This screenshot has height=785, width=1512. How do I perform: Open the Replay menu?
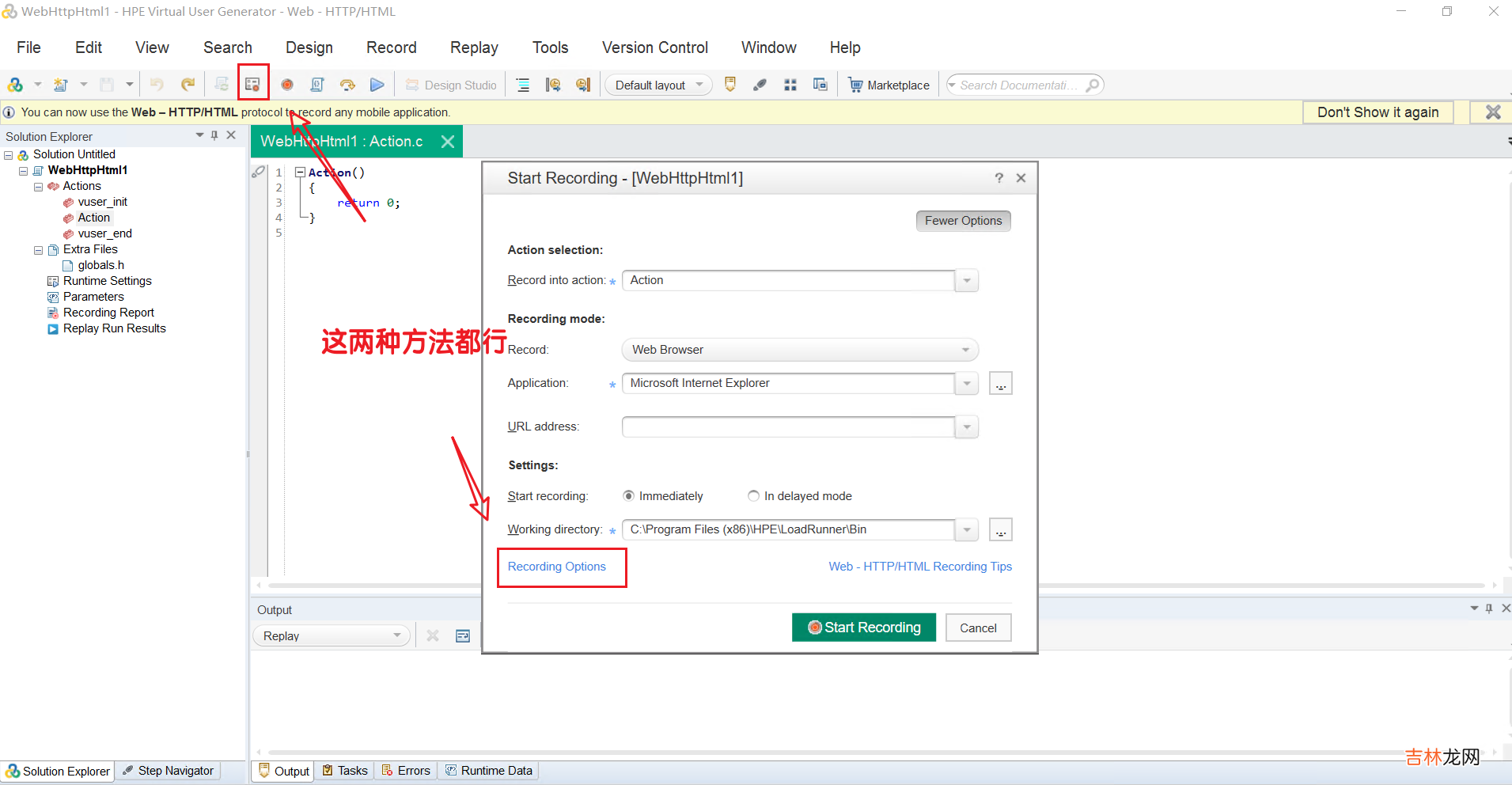[x=473, y=47]
